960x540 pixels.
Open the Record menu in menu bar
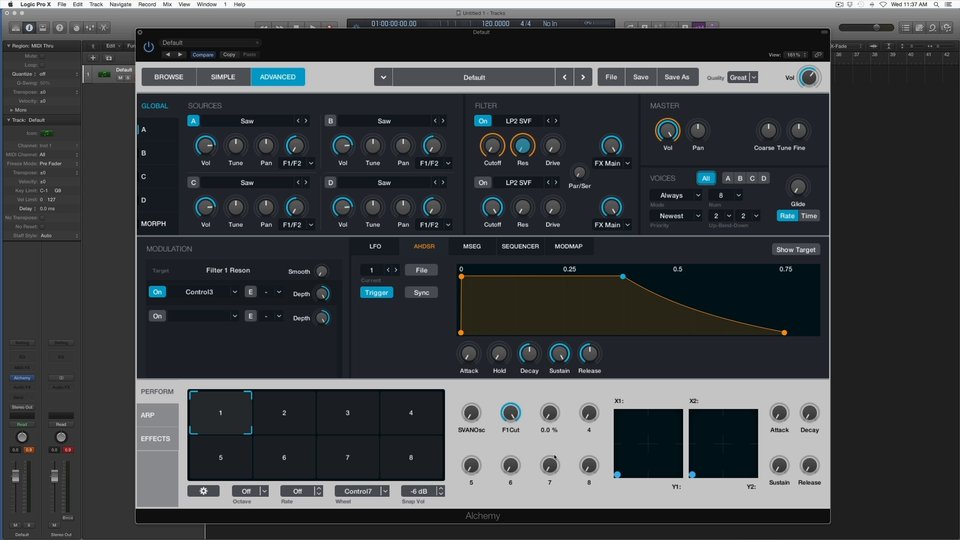[147, 4]
